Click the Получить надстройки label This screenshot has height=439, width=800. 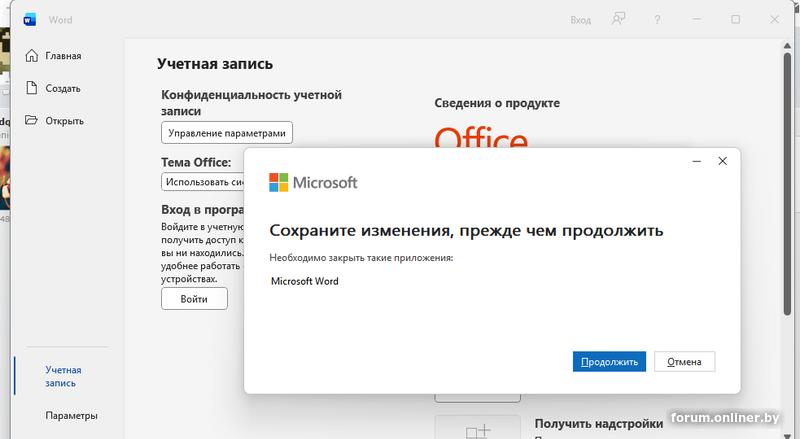599,424
